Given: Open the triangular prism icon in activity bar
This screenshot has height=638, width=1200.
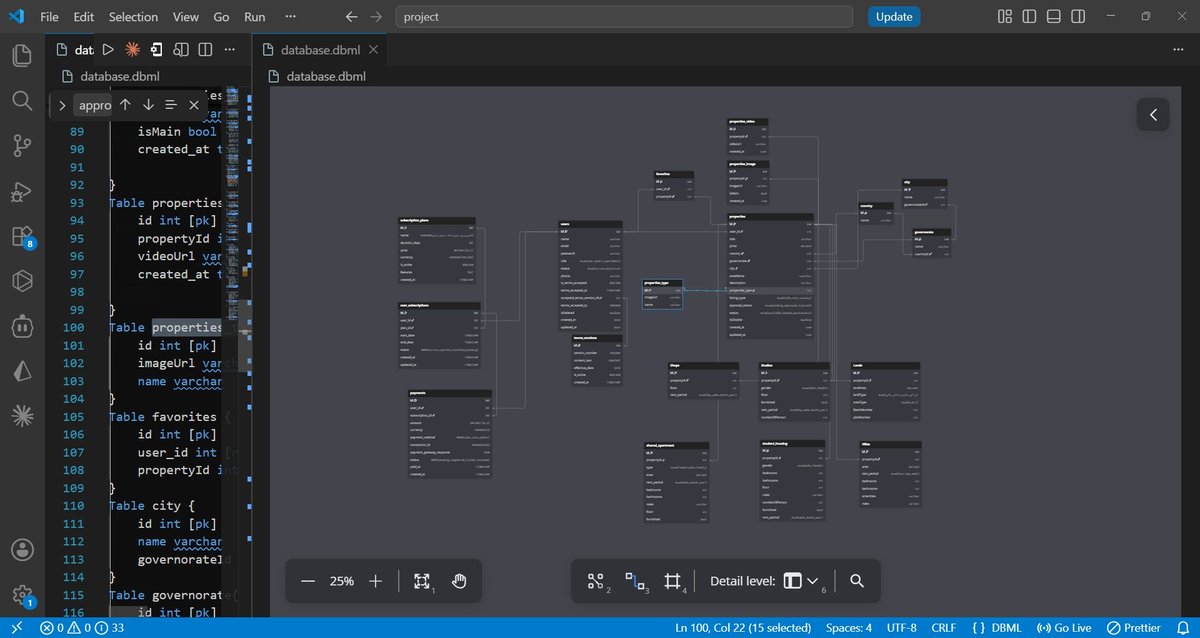Looking at the screenshot, I should point(22,371).
